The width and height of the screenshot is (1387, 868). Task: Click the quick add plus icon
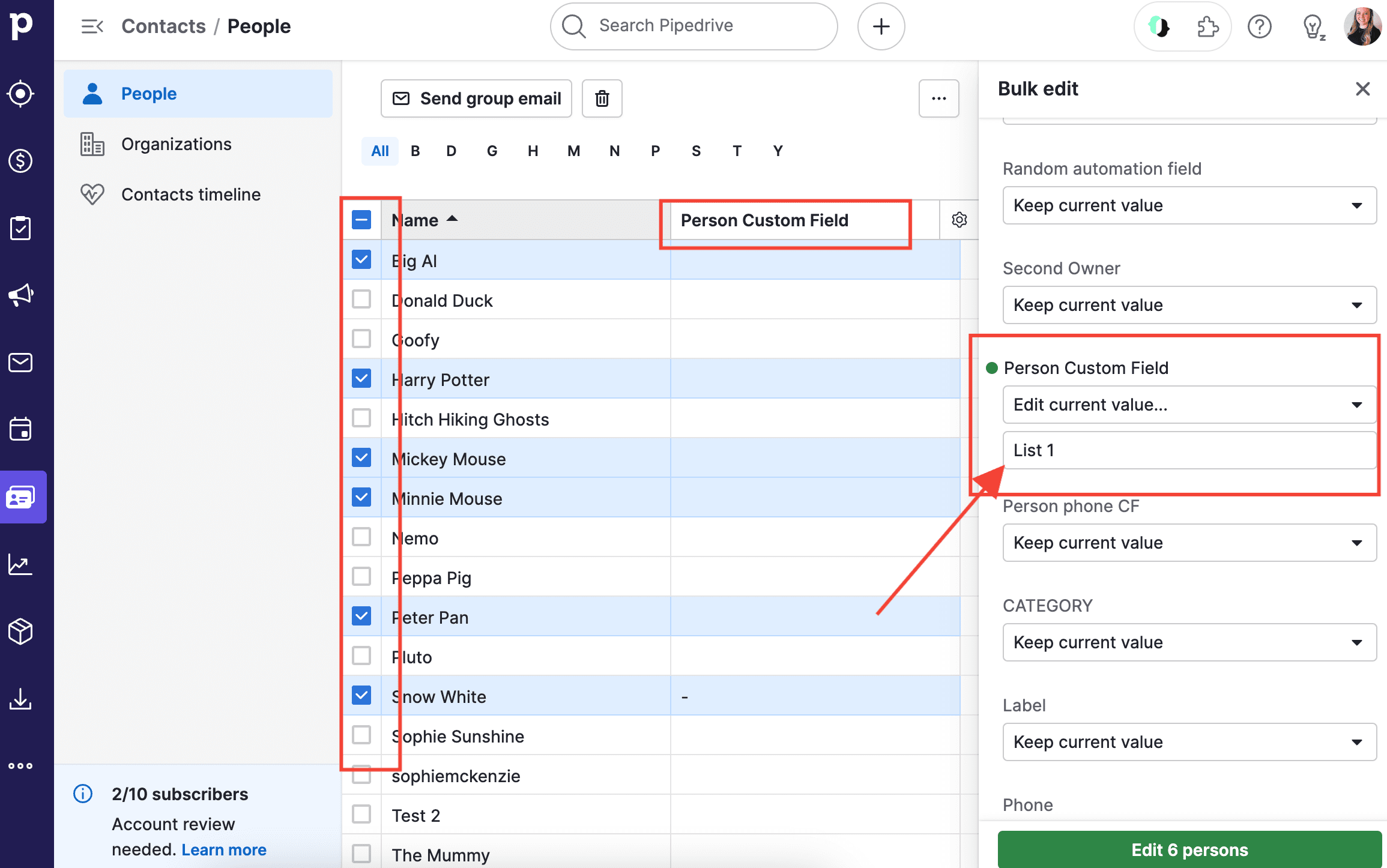(881, 26)
